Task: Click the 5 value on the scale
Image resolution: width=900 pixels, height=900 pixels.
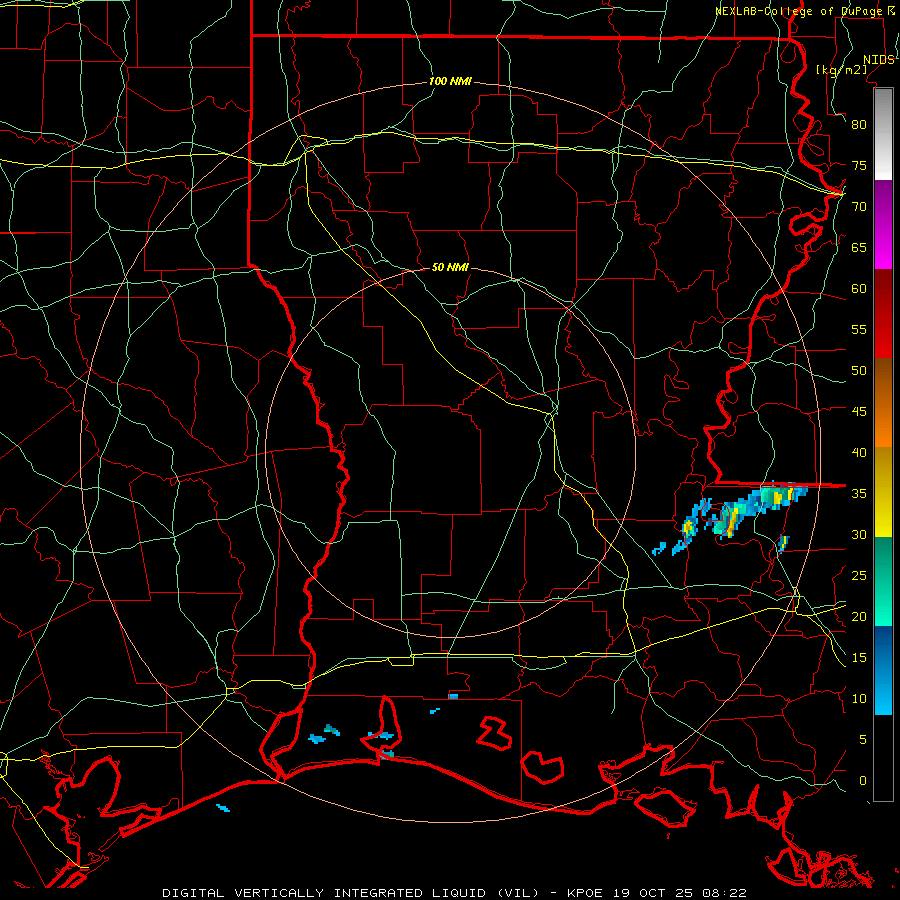Action: click(x=863, y=740)
